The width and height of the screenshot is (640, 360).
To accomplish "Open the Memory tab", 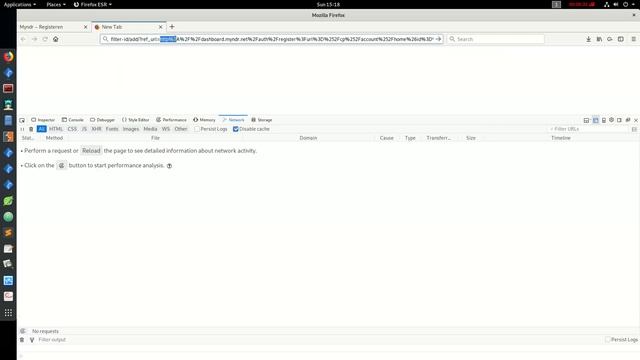I will [x=204, y=120].
